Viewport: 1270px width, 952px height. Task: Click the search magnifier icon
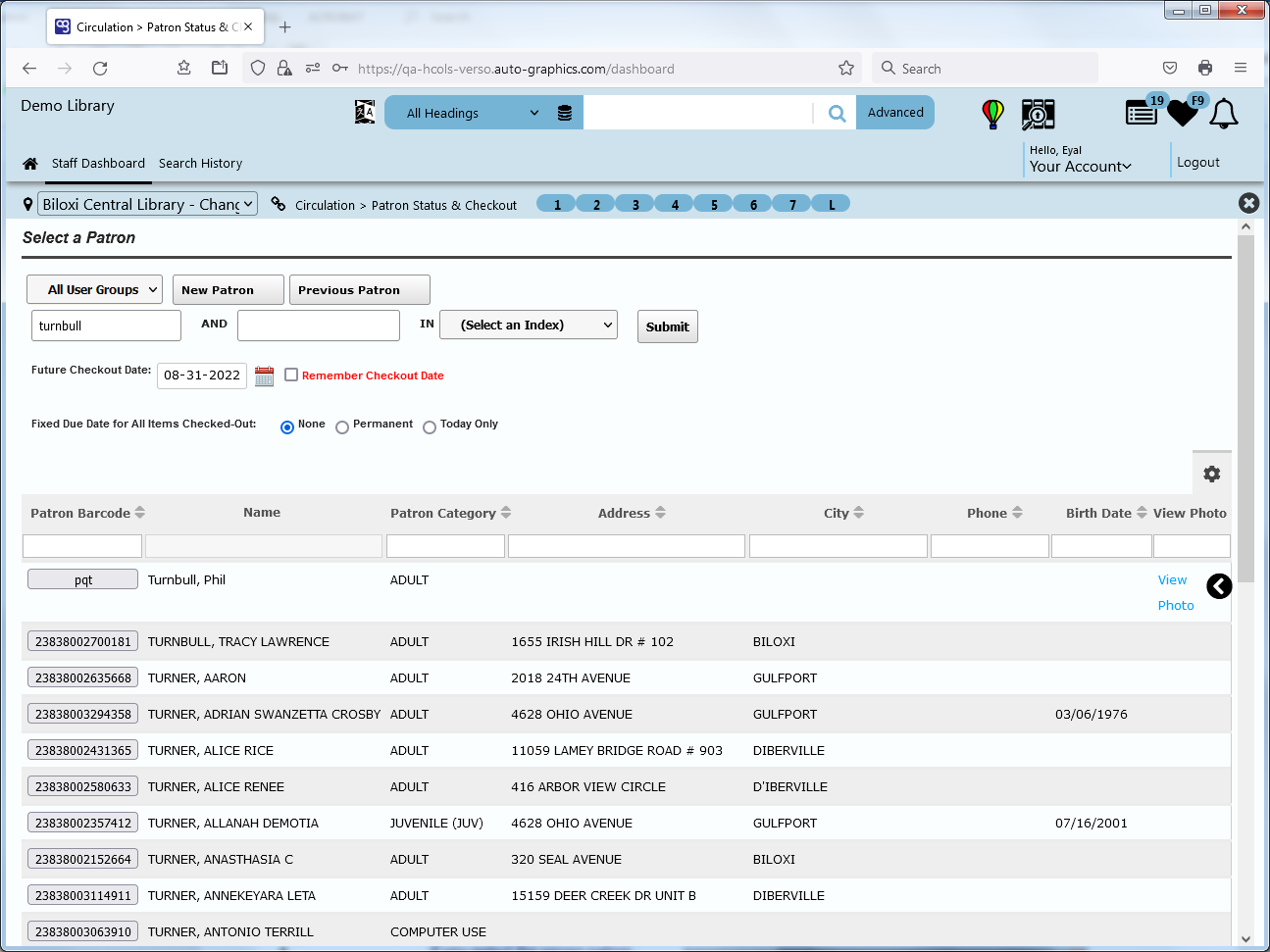coord(837,114)
